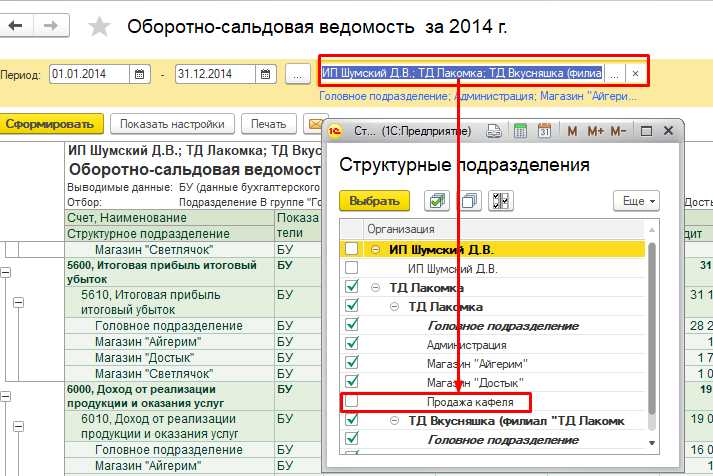Click the Печать button
The height and width of the screenshot is (476, 713).
[x=269, y=124]
